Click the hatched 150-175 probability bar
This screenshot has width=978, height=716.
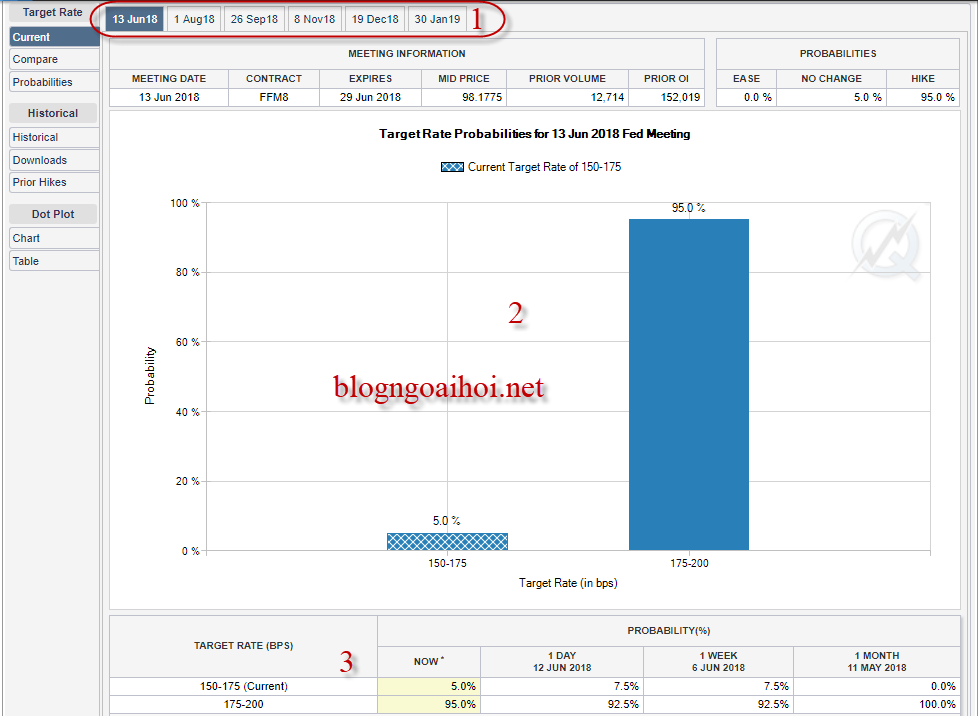point(447,541)
